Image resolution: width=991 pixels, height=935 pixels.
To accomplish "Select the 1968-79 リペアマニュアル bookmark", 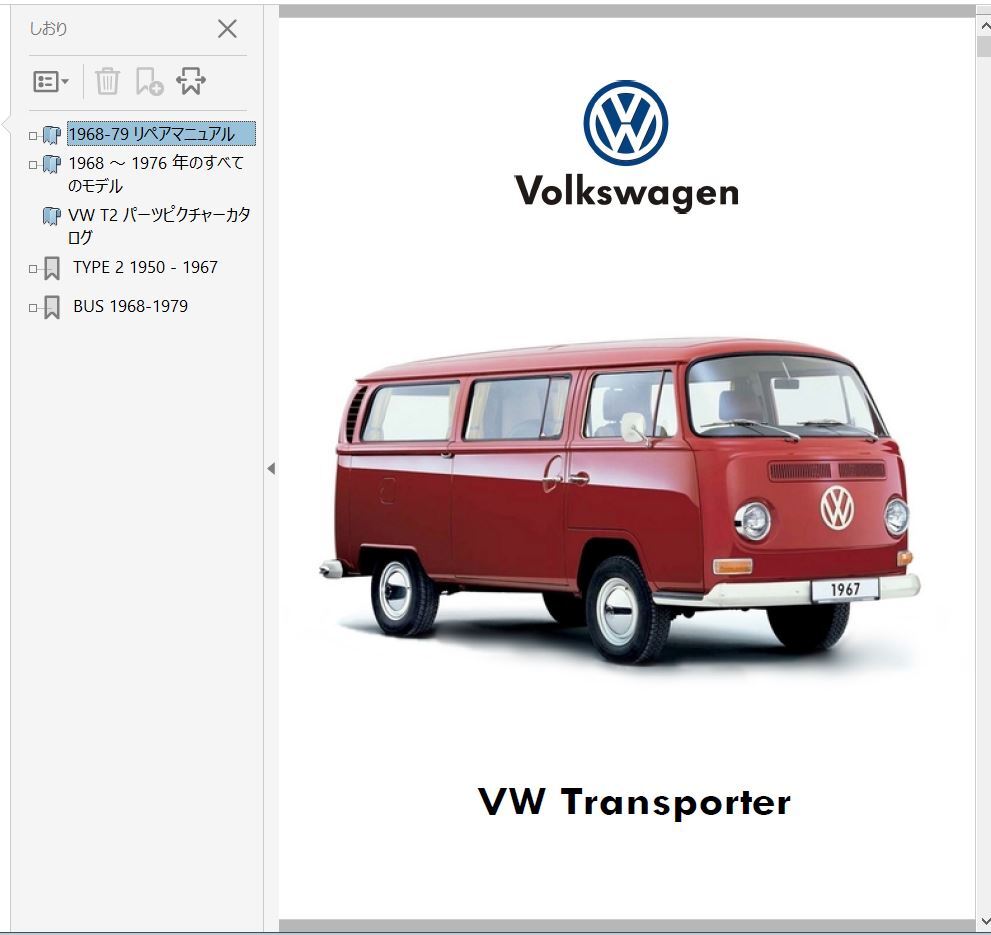I will (x=161, y=134).
